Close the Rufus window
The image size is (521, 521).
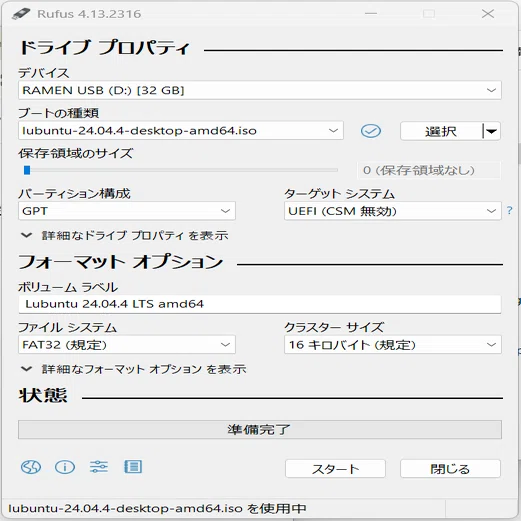click(x=488, y=14)
